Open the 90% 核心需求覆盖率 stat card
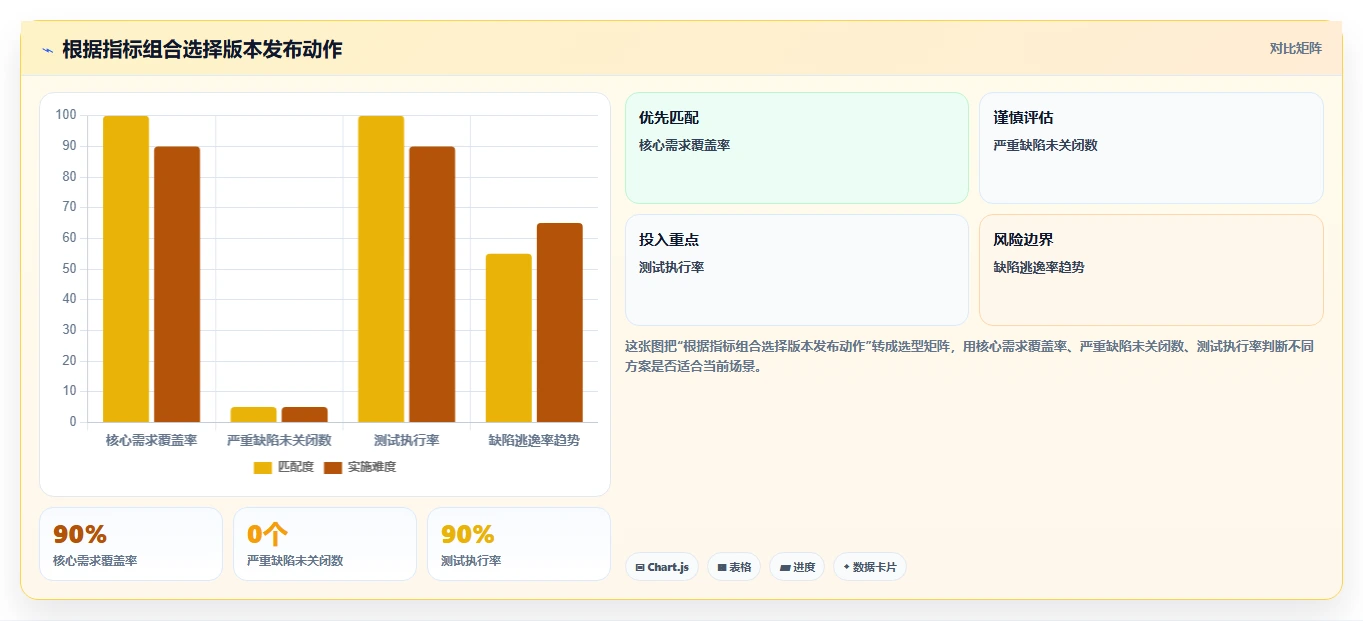 point(131,544)
